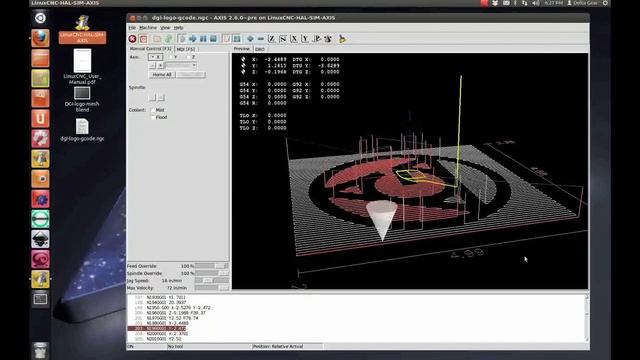
Task: Switch to rotated Z view icon
Action: [282, 39]
